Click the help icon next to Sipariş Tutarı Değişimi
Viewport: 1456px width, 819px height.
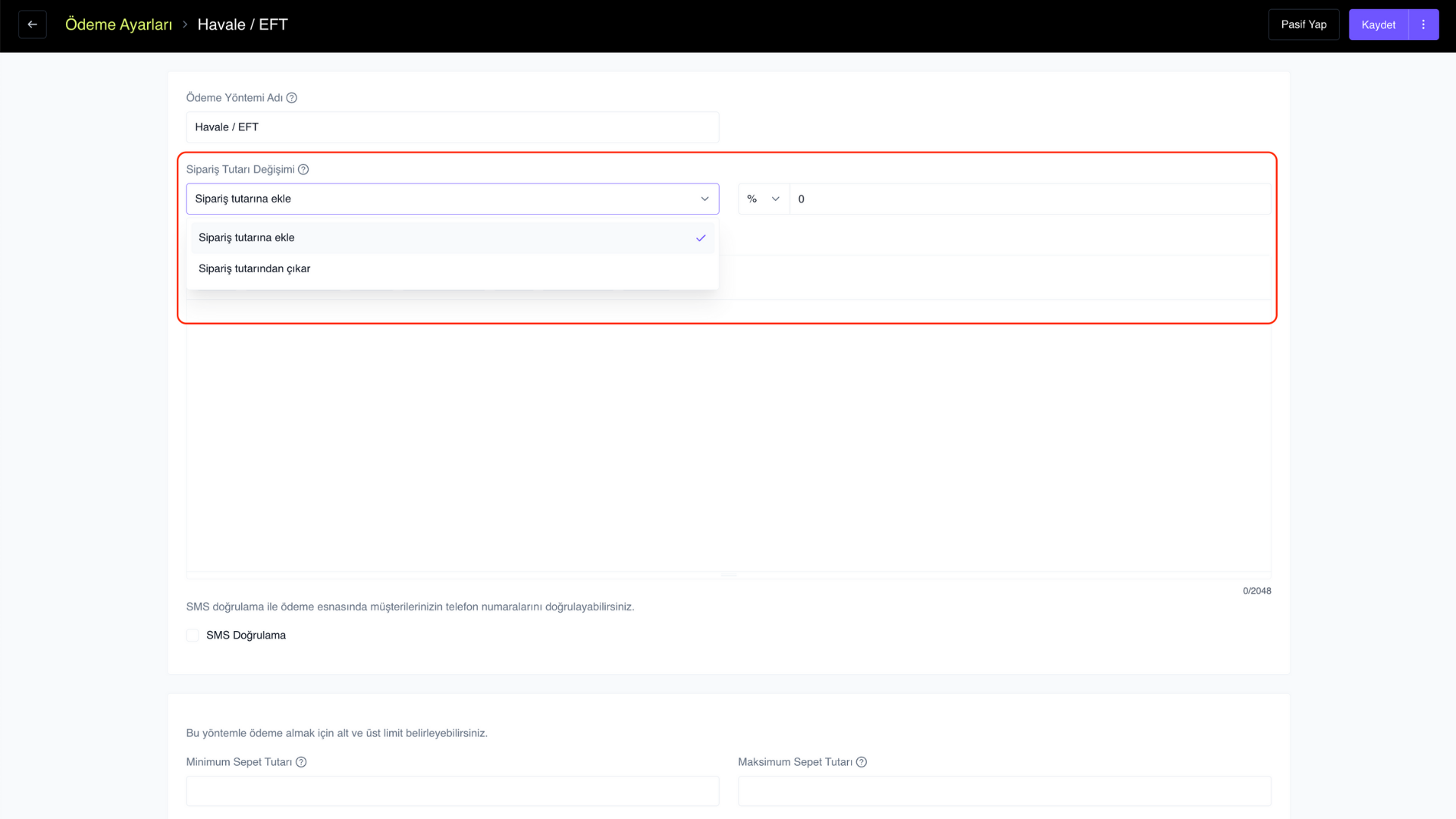click(x=303, y=169)
